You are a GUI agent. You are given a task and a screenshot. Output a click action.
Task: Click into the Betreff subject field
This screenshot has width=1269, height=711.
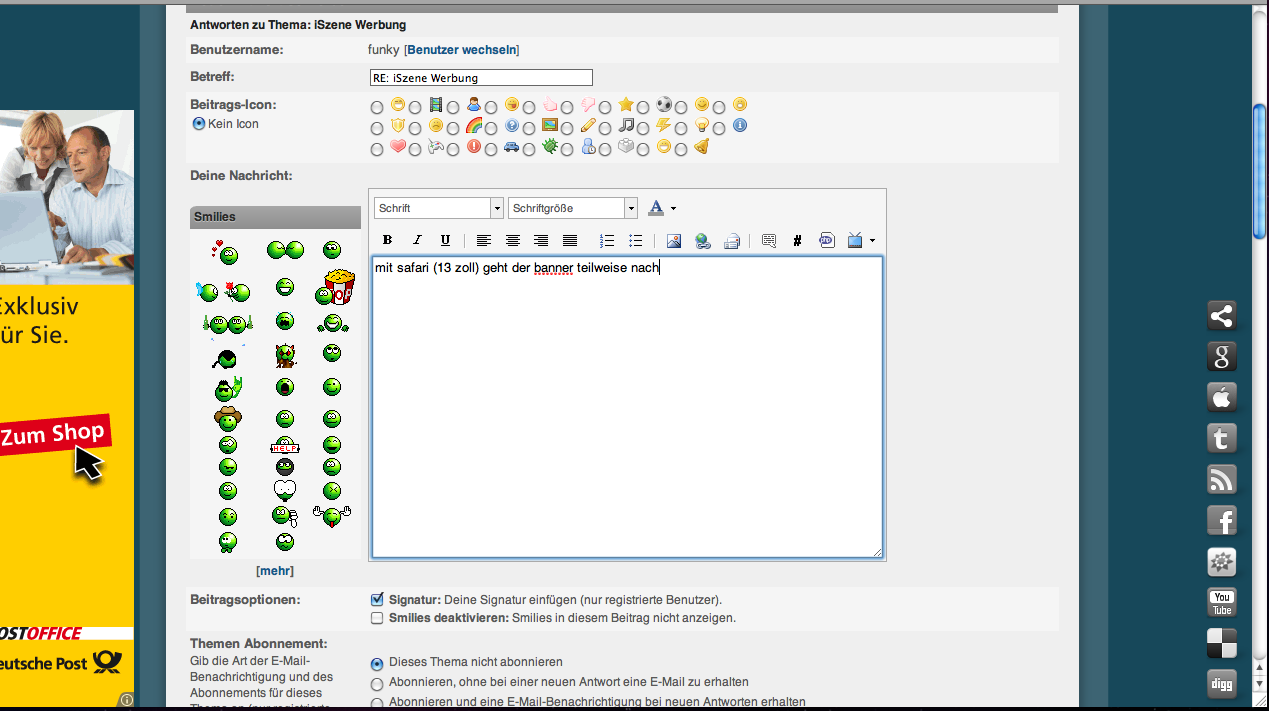481,78
